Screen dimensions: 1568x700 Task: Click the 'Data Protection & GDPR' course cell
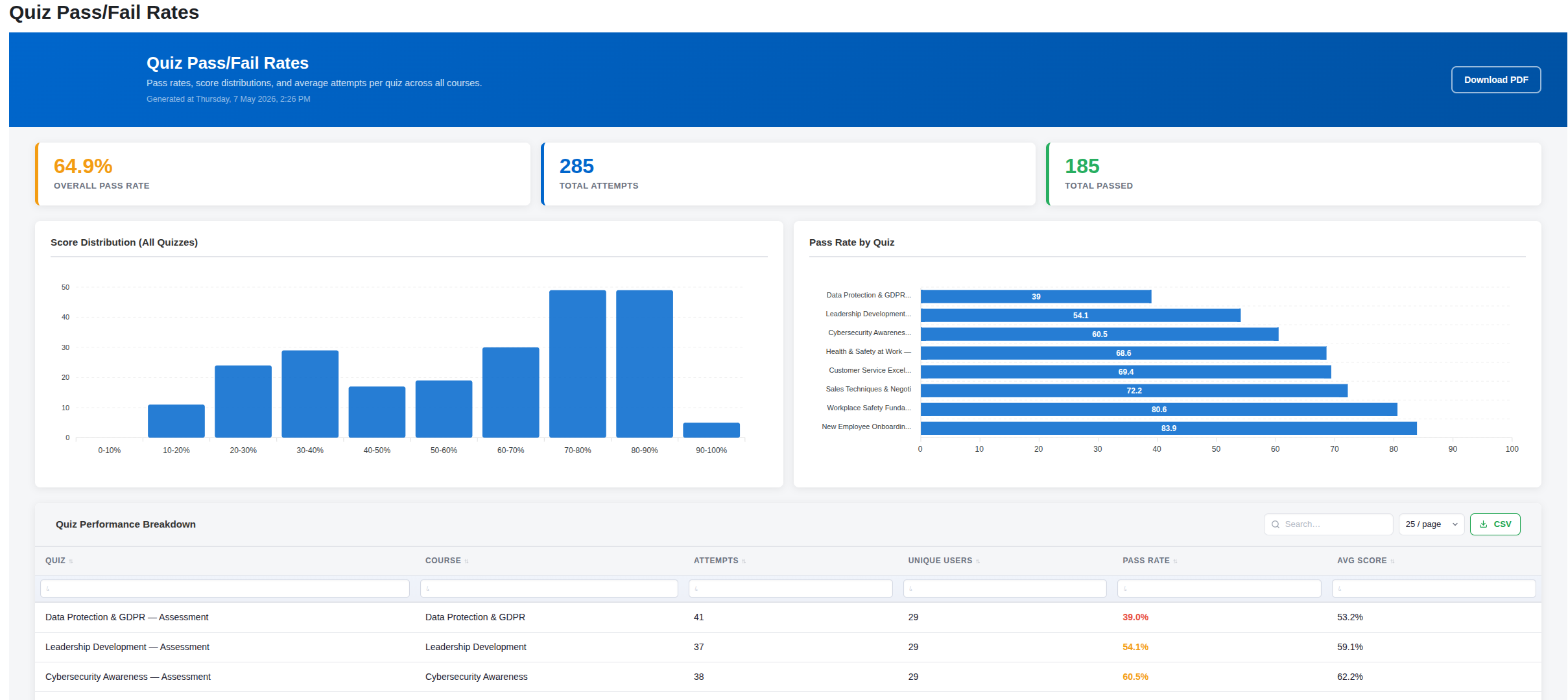475,617
